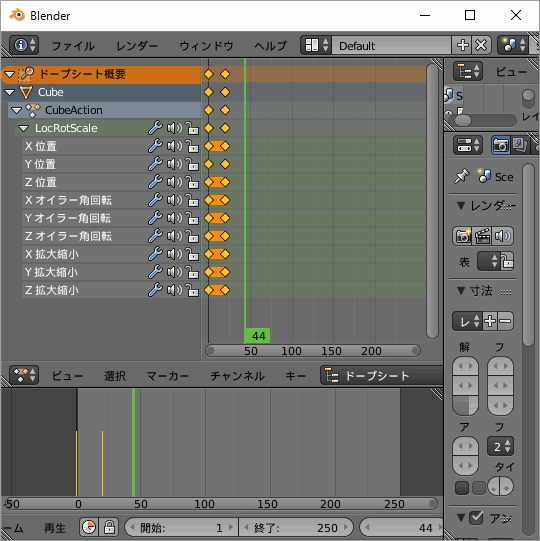Open the dope sheet editor type selector

24,375
